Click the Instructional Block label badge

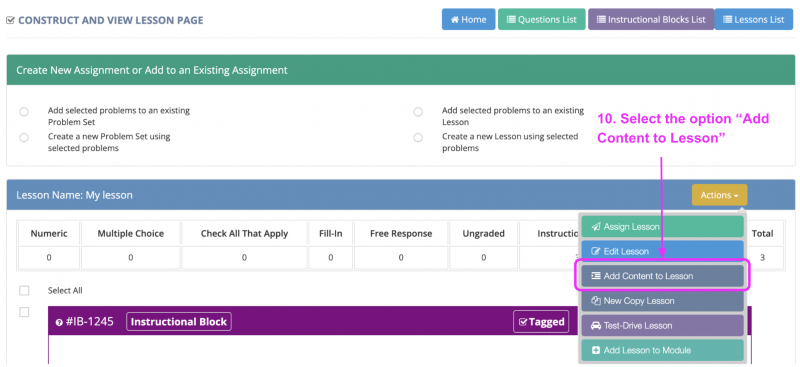click(x=179, y=322)
